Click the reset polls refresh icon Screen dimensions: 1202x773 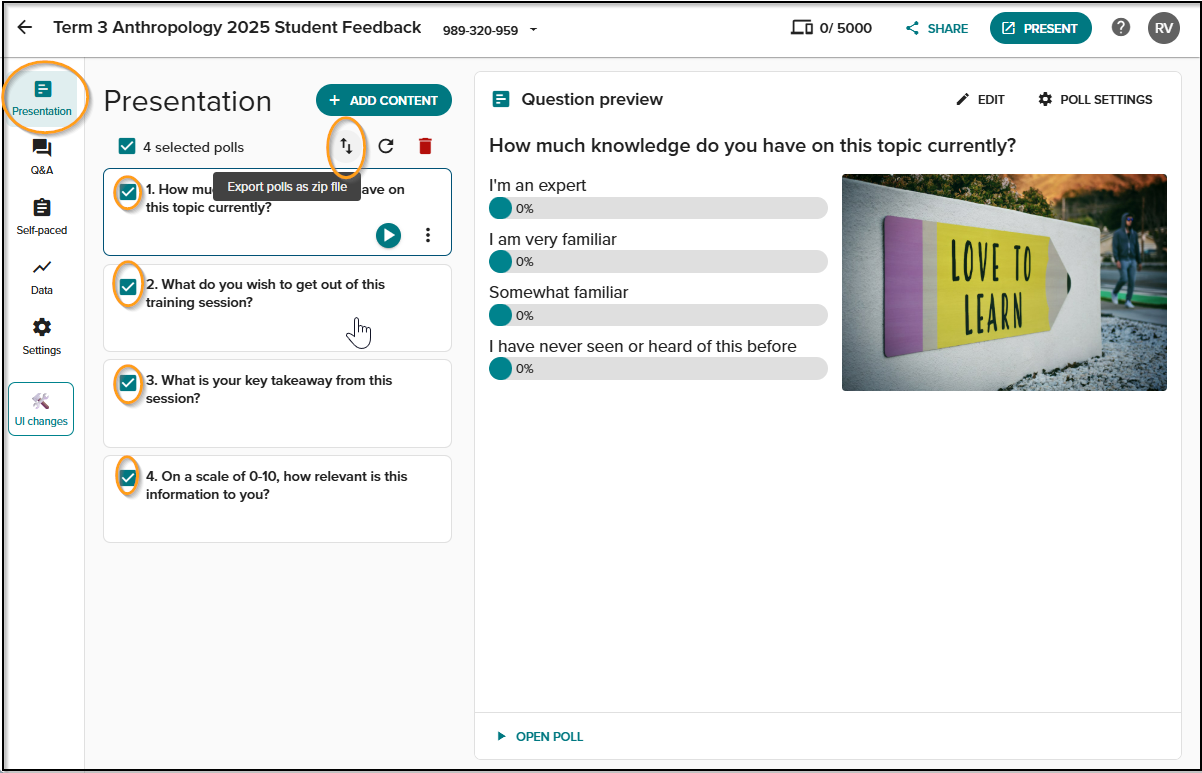click(386, 146)
